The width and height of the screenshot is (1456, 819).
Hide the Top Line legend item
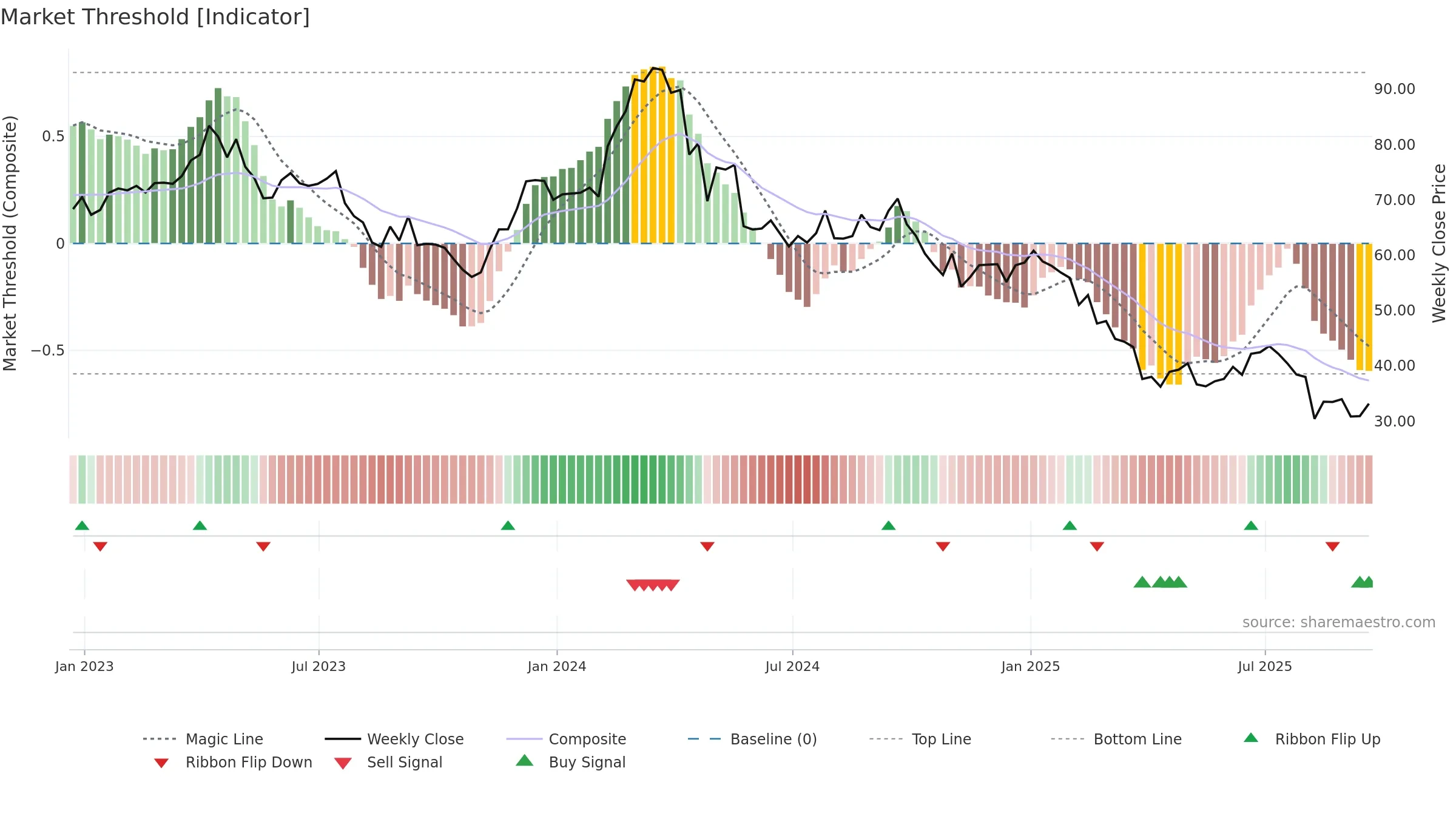point(920,739)
